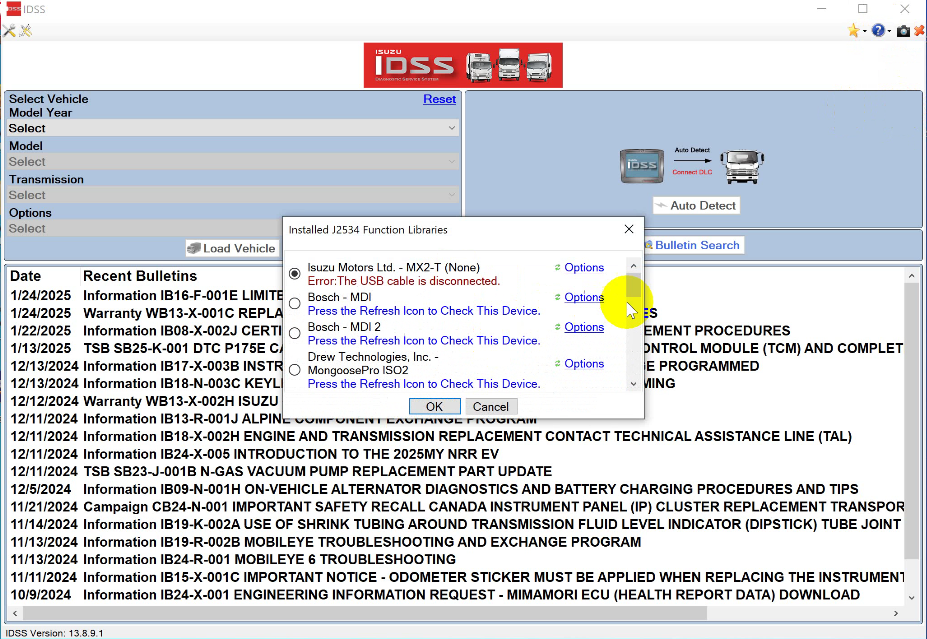Take a screenshot with the camera icon

[x=901, y=30]
